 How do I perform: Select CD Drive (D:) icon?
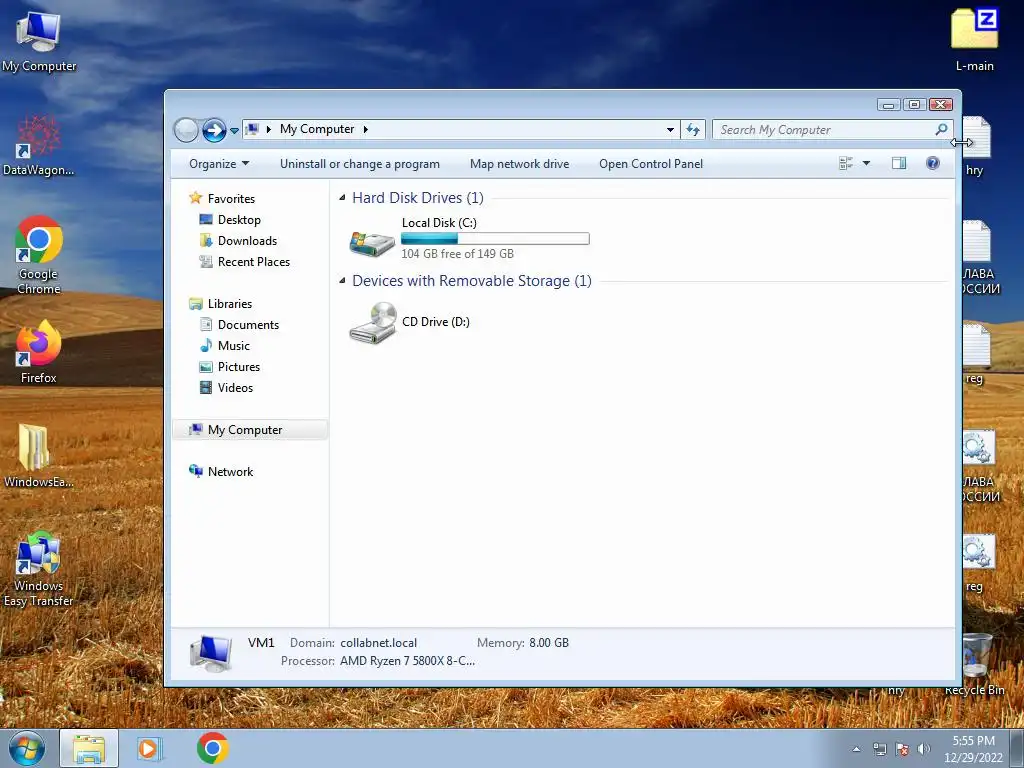click(x=372, y=323)
